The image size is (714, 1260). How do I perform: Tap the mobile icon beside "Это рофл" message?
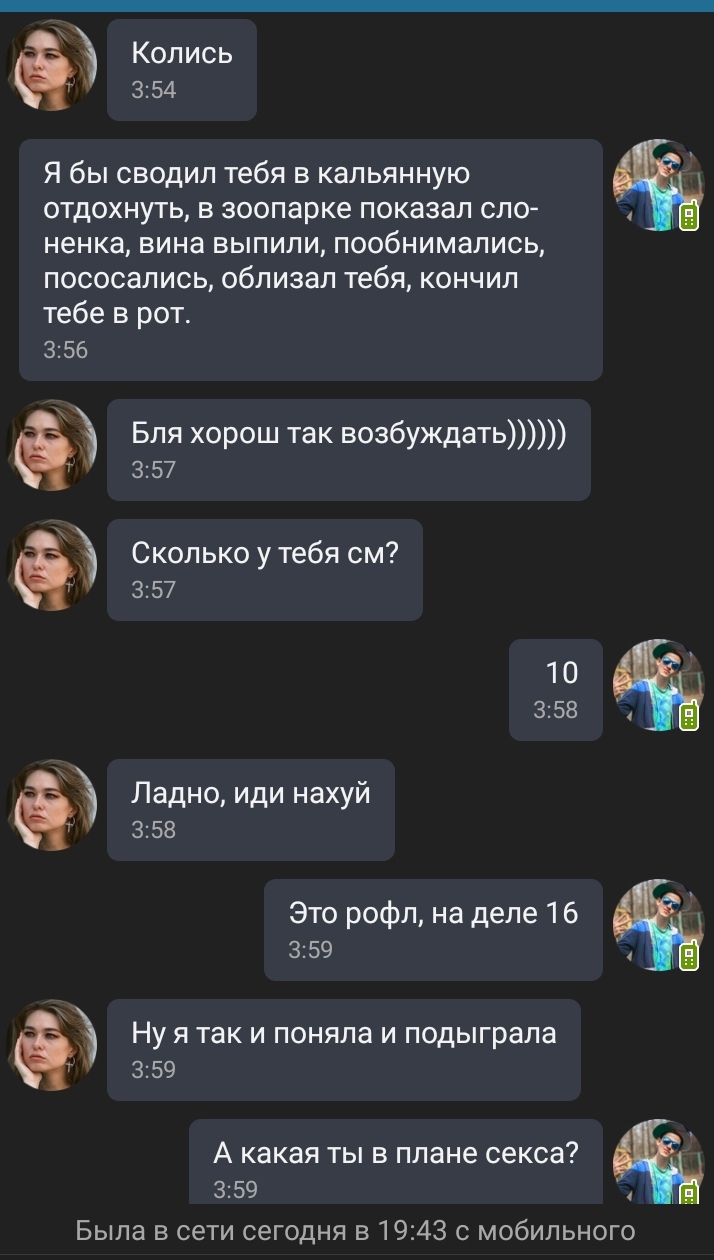688,957
